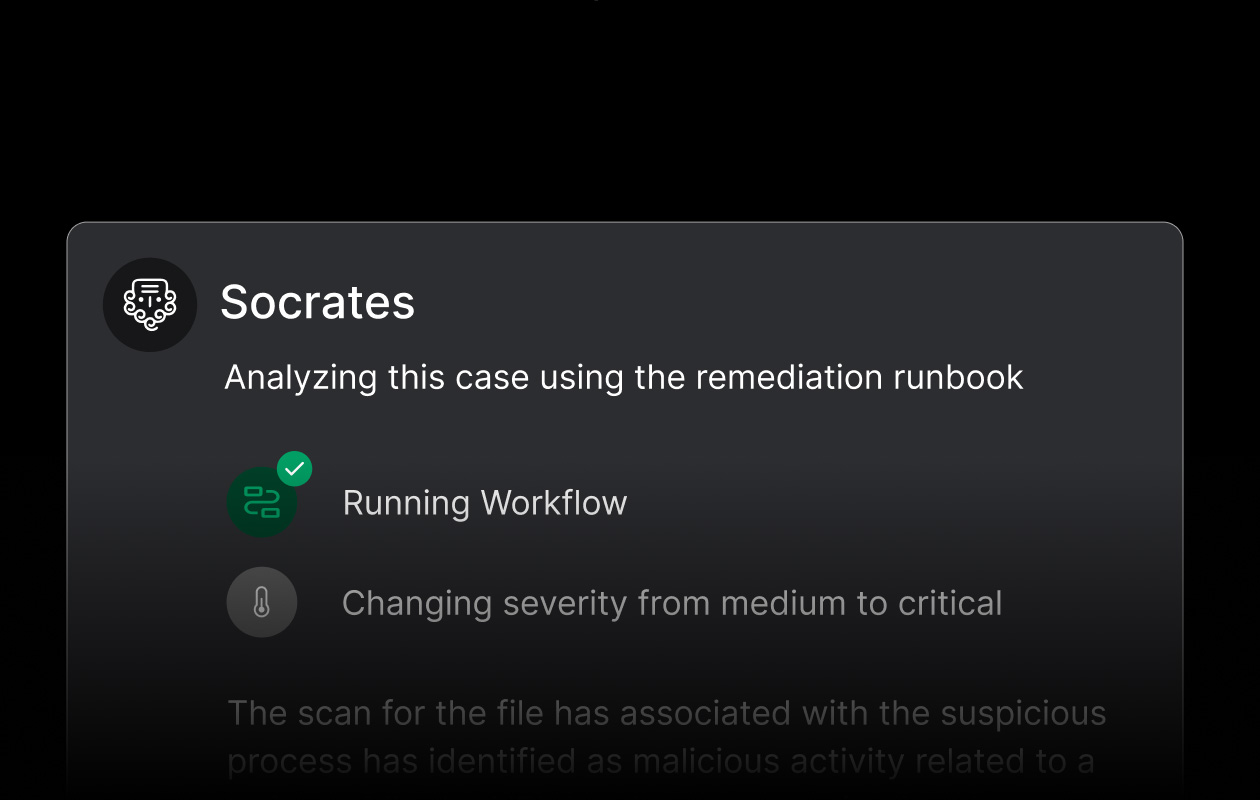Viewport: 1260px width, 800px height.
Task: Click the word "process" in faded paragraph
Action: point(289,761)
